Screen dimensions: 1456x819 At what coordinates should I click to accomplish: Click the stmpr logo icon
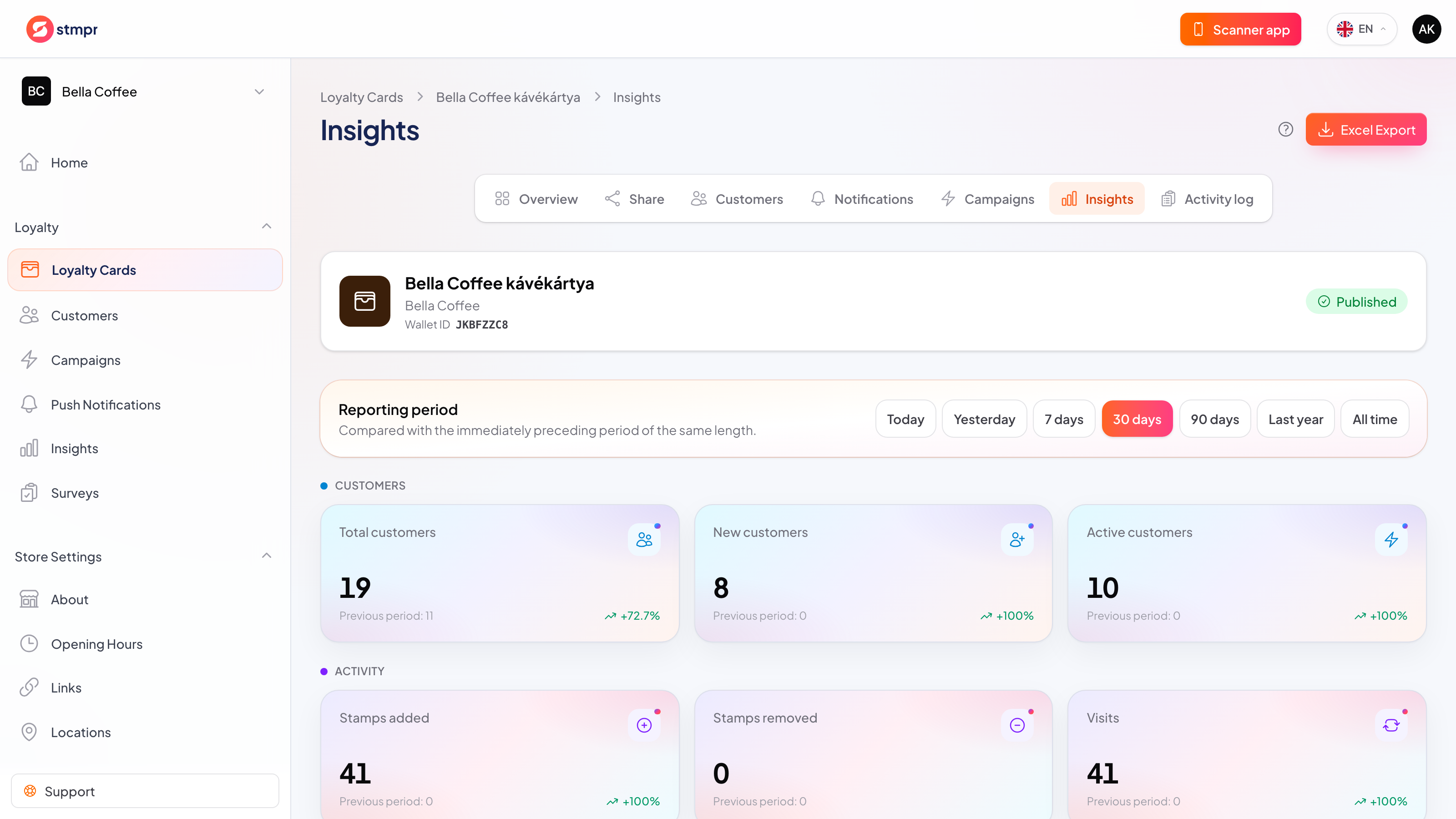40,29
